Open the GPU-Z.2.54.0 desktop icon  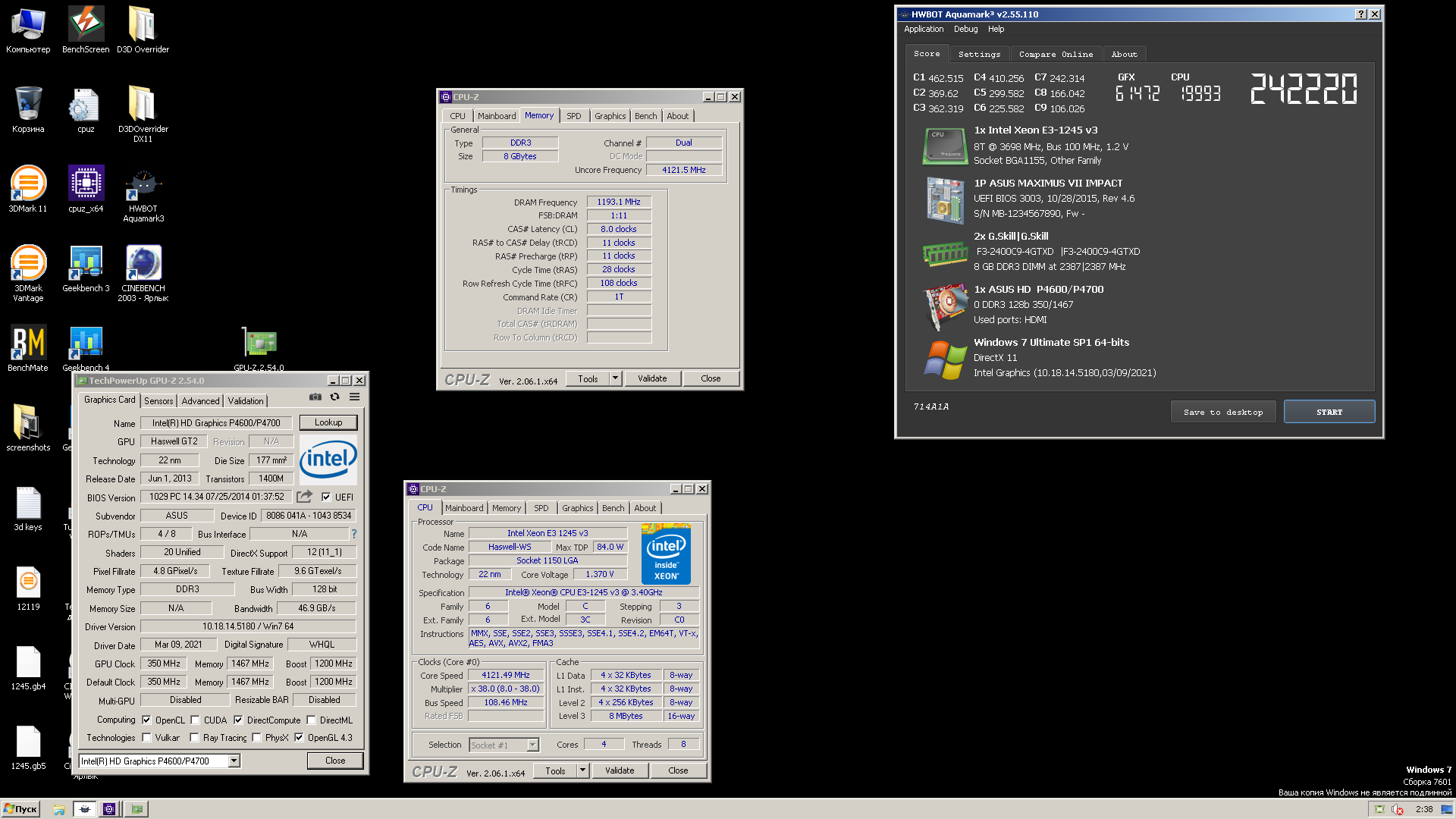259,349
